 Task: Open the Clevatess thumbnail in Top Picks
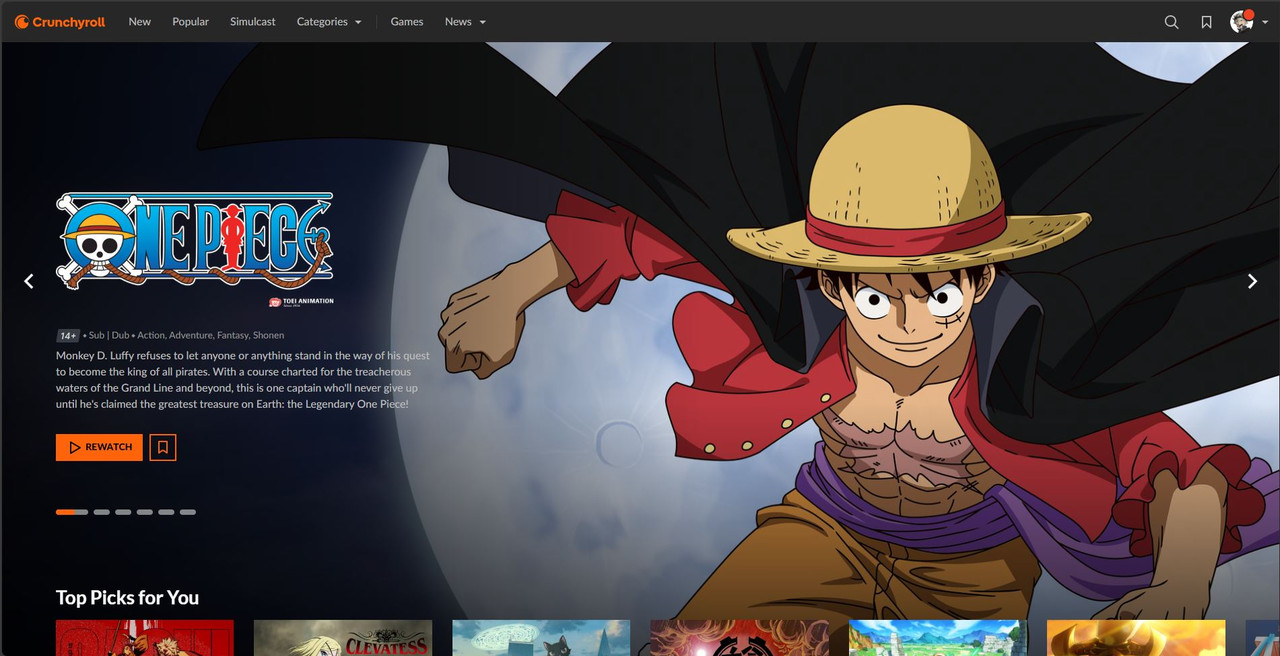343,638
